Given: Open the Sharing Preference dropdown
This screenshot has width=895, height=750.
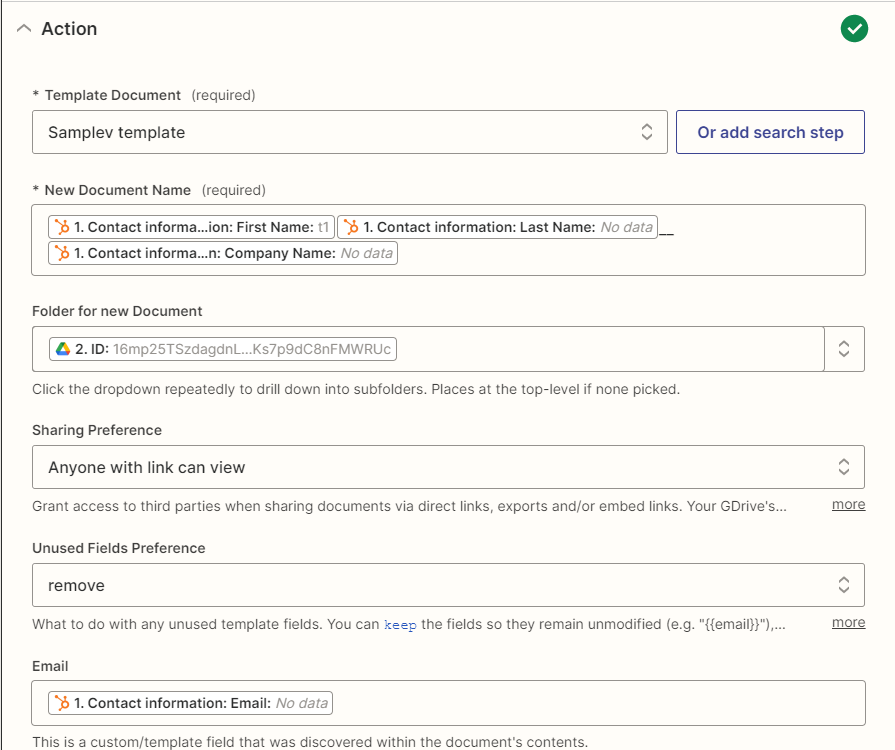Looking at the screenshot, I should point(448,467).
